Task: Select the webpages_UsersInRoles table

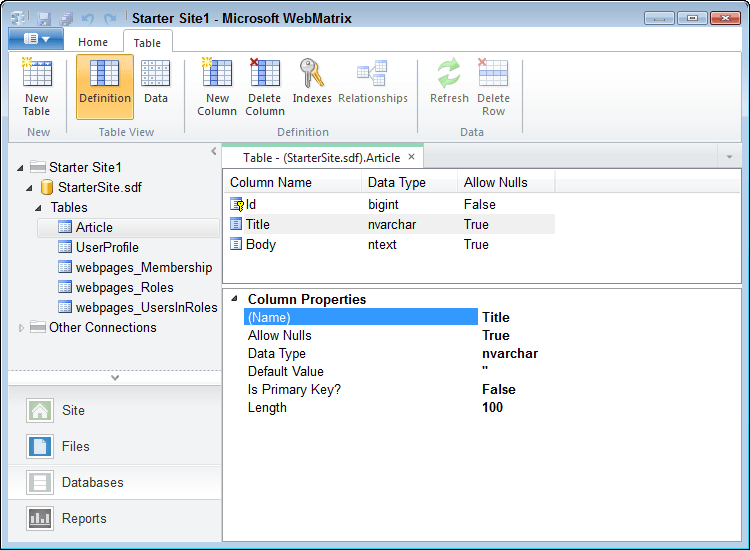Action: 146,308
